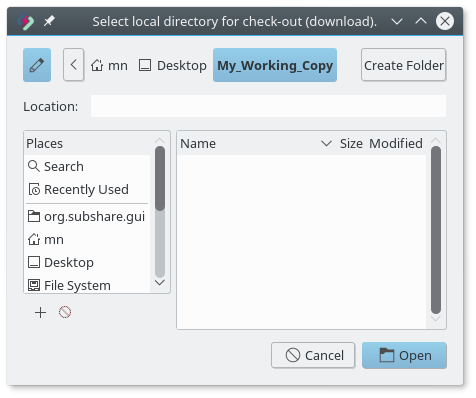This screenshot has width=476, height=398.
Task: Click the org.subshare.gui folder icon
Action: [x=34, y=216]
